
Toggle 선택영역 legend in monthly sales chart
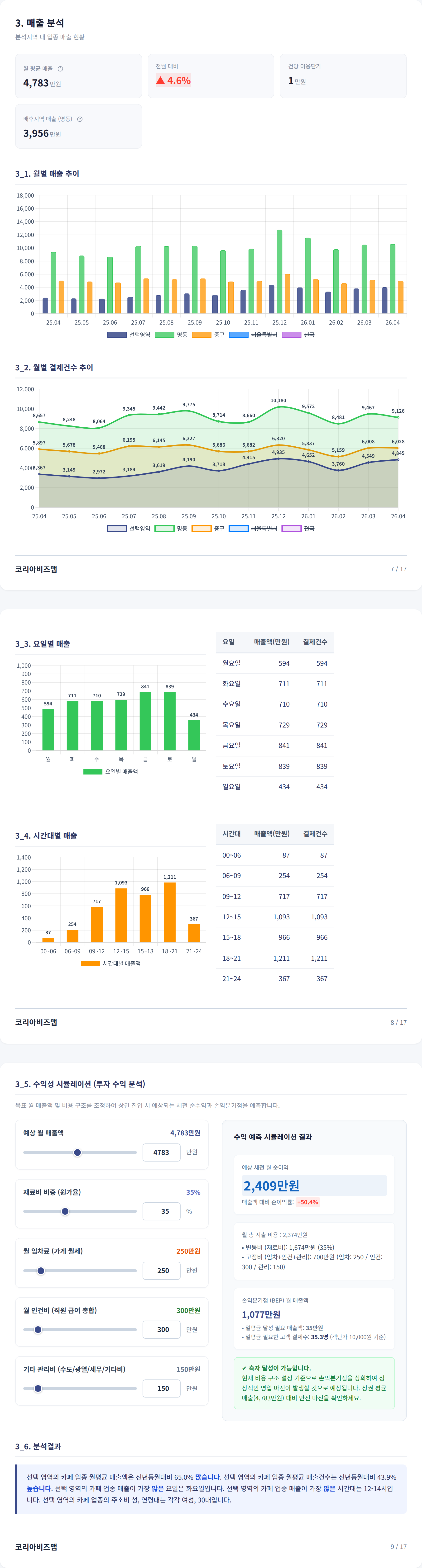[129, 335]
